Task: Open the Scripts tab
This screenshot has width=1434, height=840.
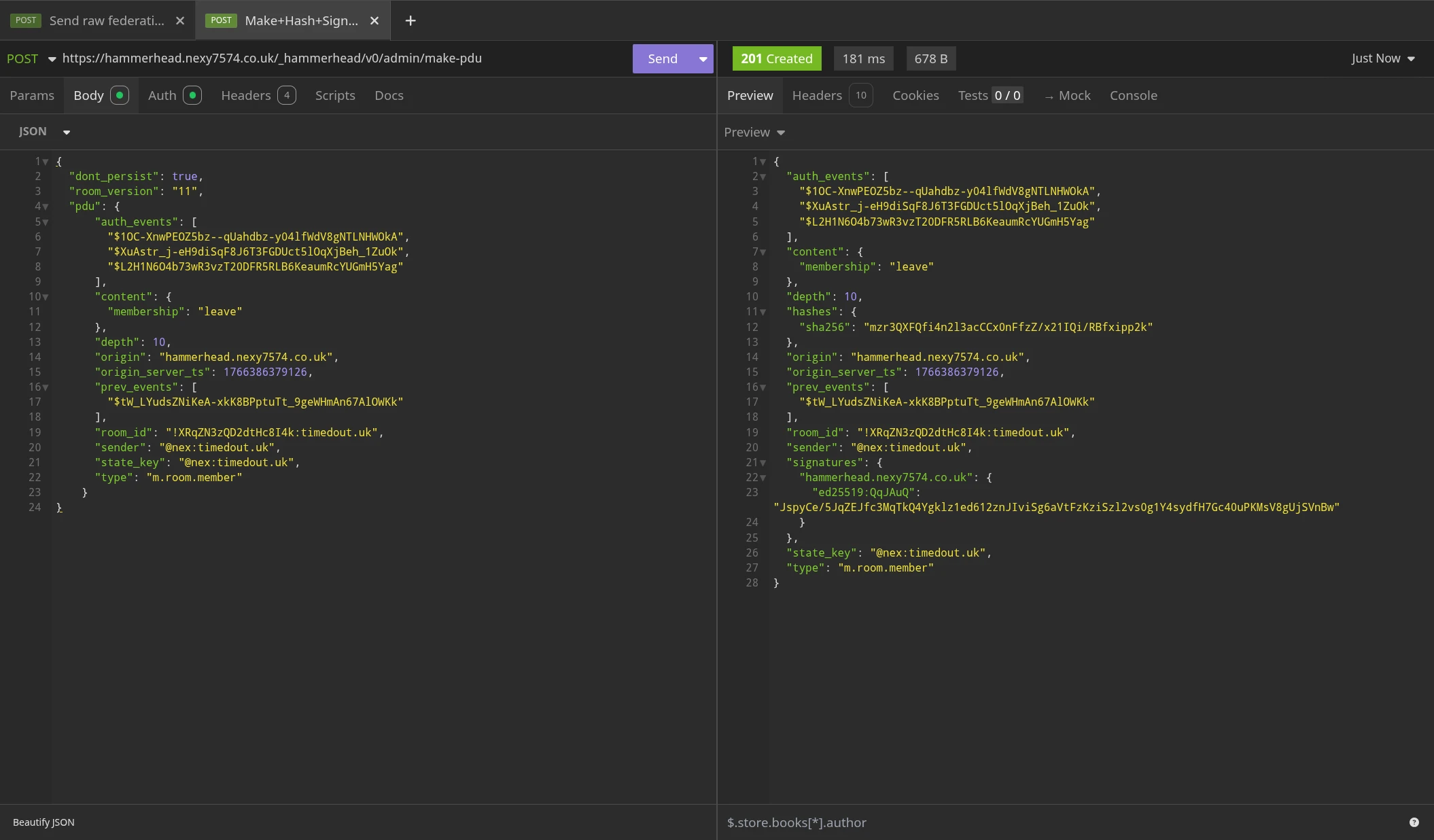Action: 335,96
